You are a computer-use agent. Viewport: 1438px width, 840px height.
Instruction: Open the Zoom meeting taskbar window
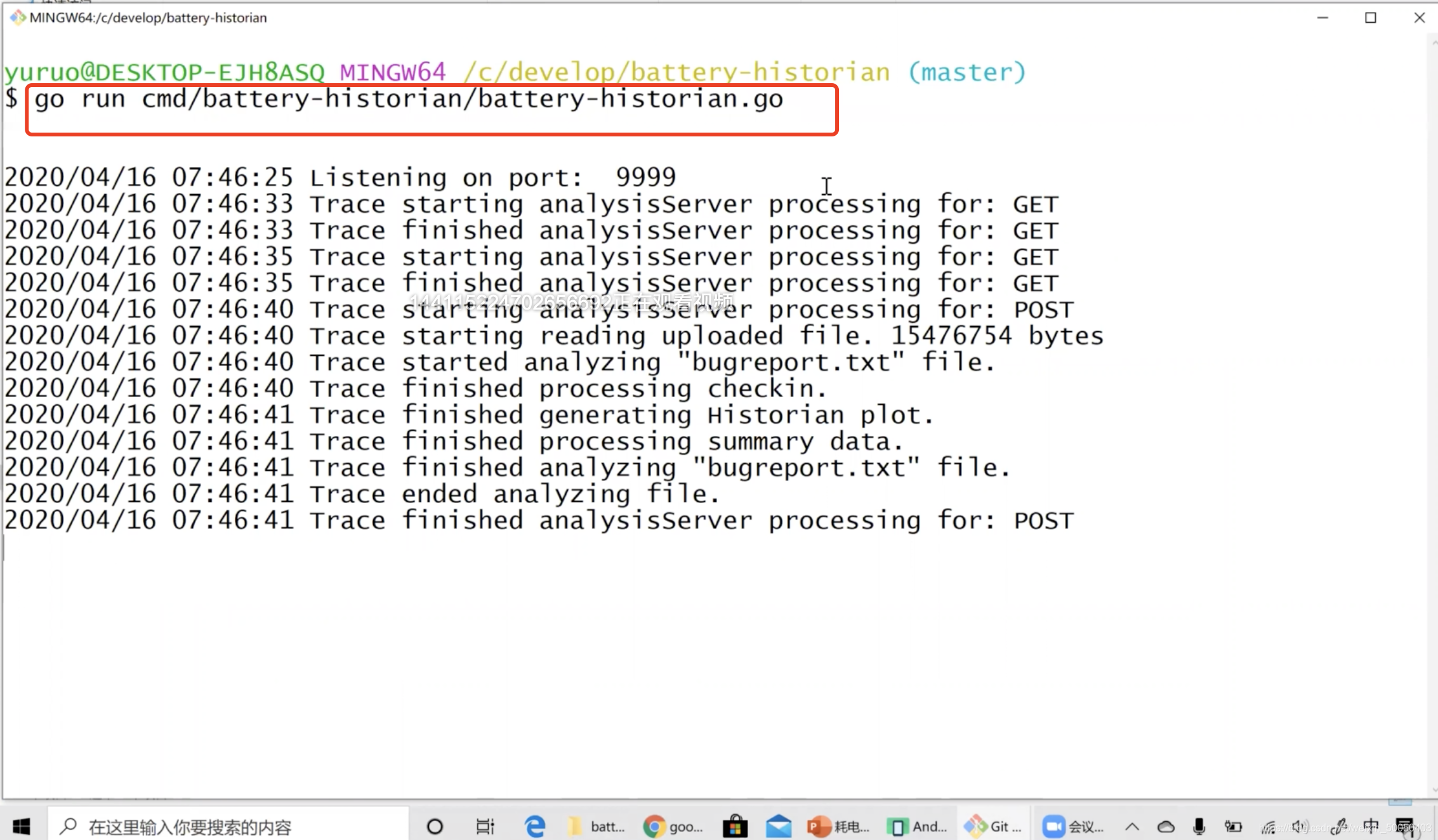point(1072,826)
